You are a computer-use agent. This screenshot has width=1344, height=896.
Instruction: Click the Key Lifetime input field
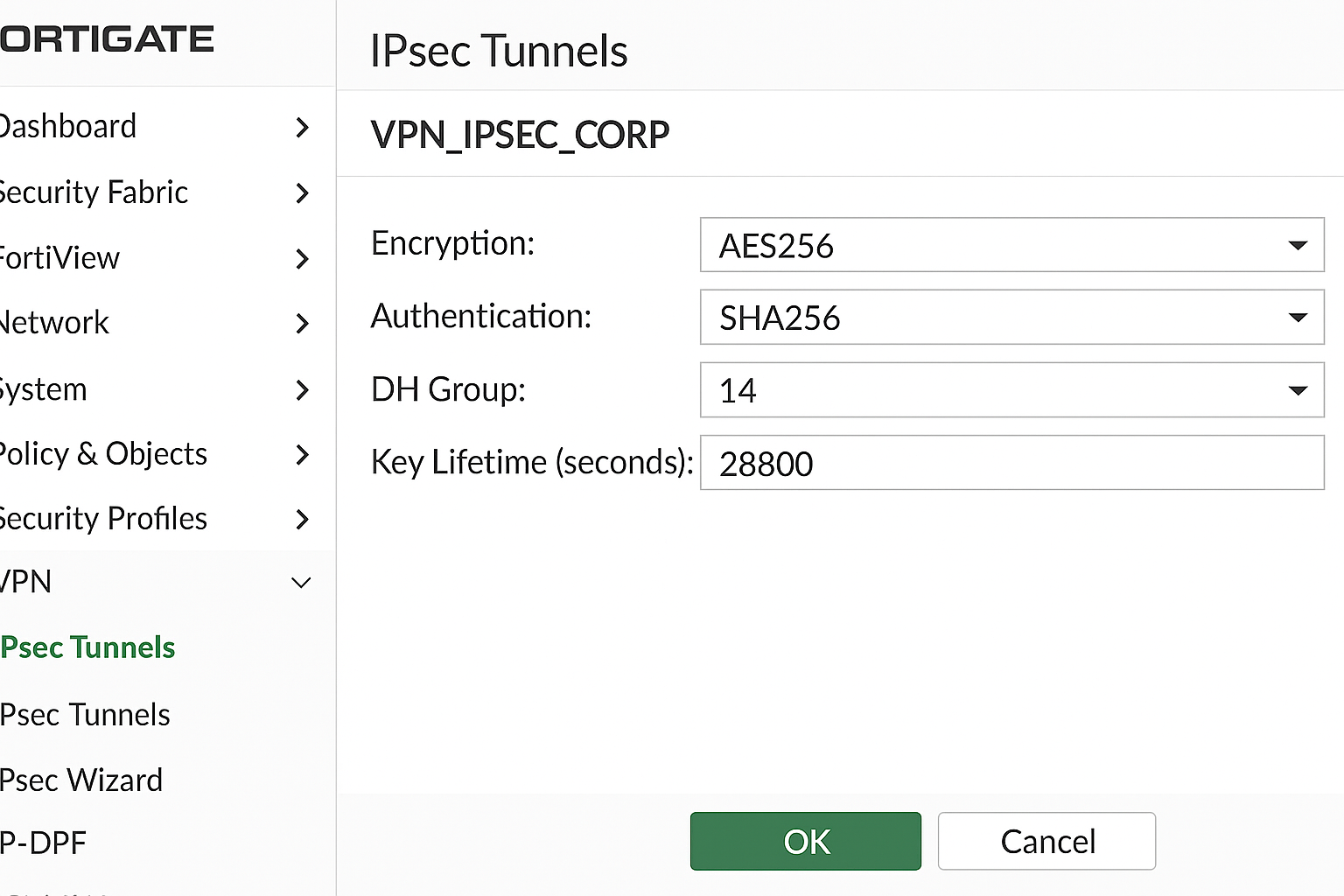coord(1011,463)
